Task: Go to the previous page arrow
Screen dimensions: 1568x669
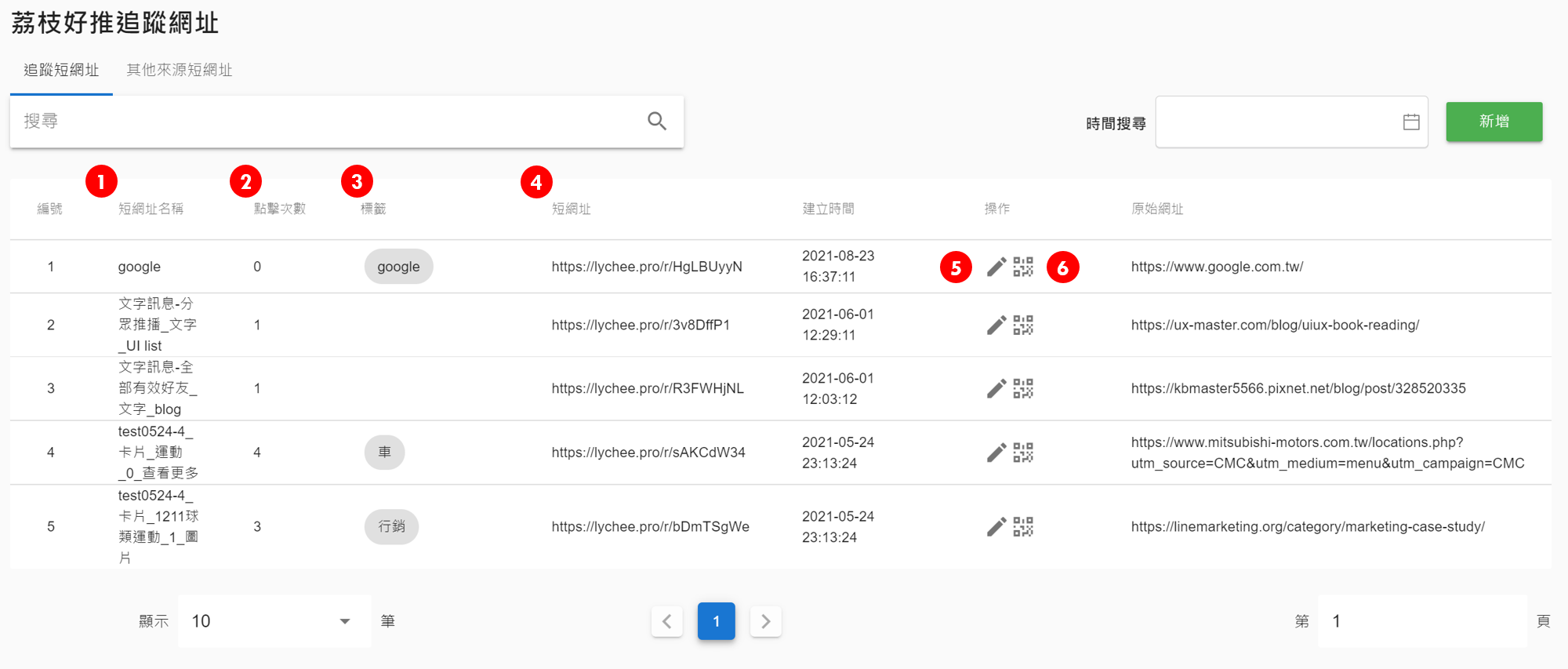Action: (x=667, y=621)
